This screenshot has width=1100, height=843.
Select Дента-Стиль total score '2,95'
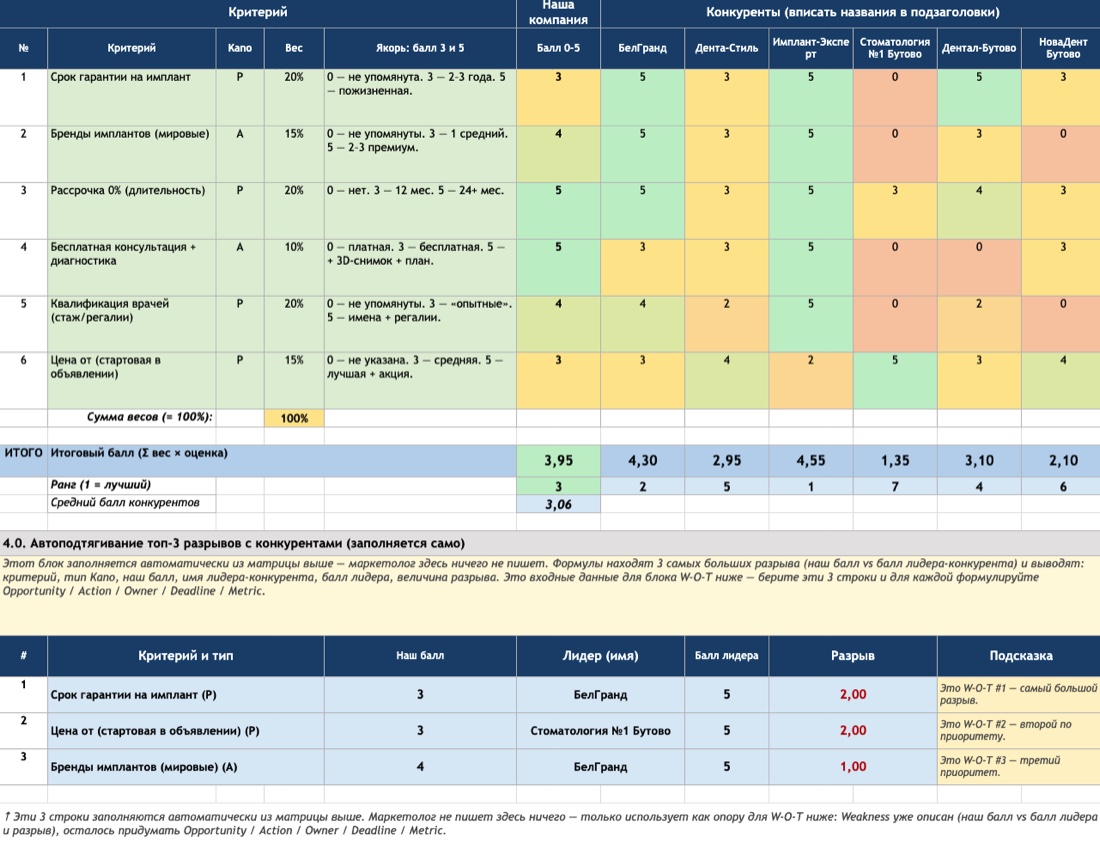[727, 461]
